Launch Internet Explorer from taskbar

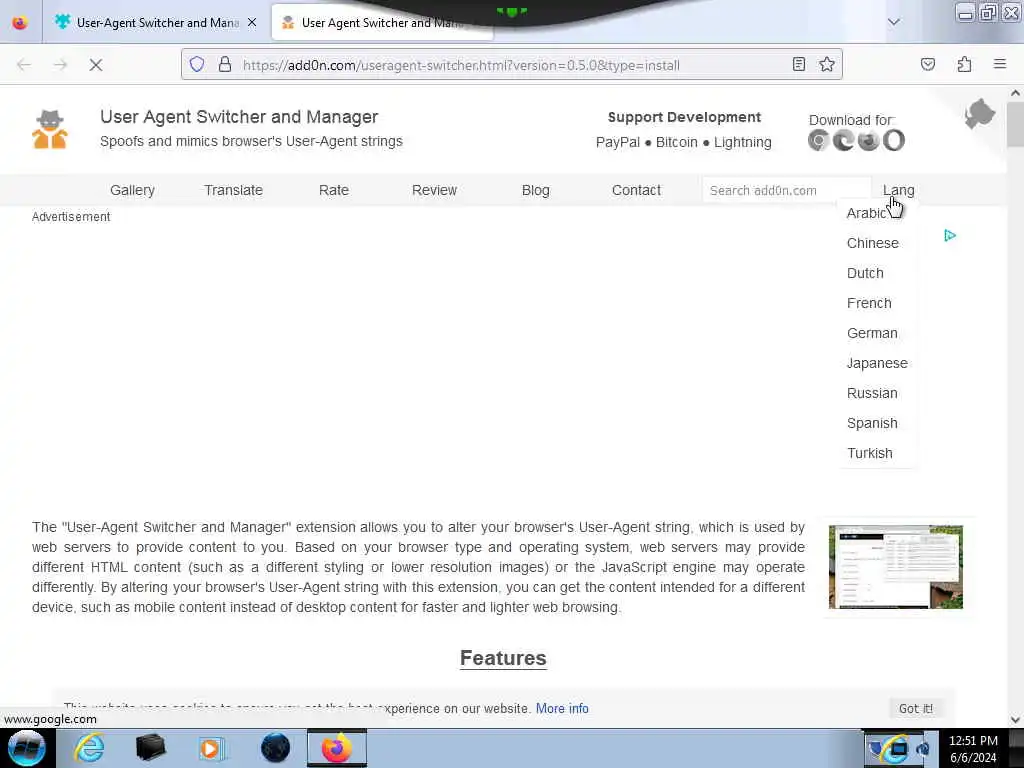coord(89,748)
